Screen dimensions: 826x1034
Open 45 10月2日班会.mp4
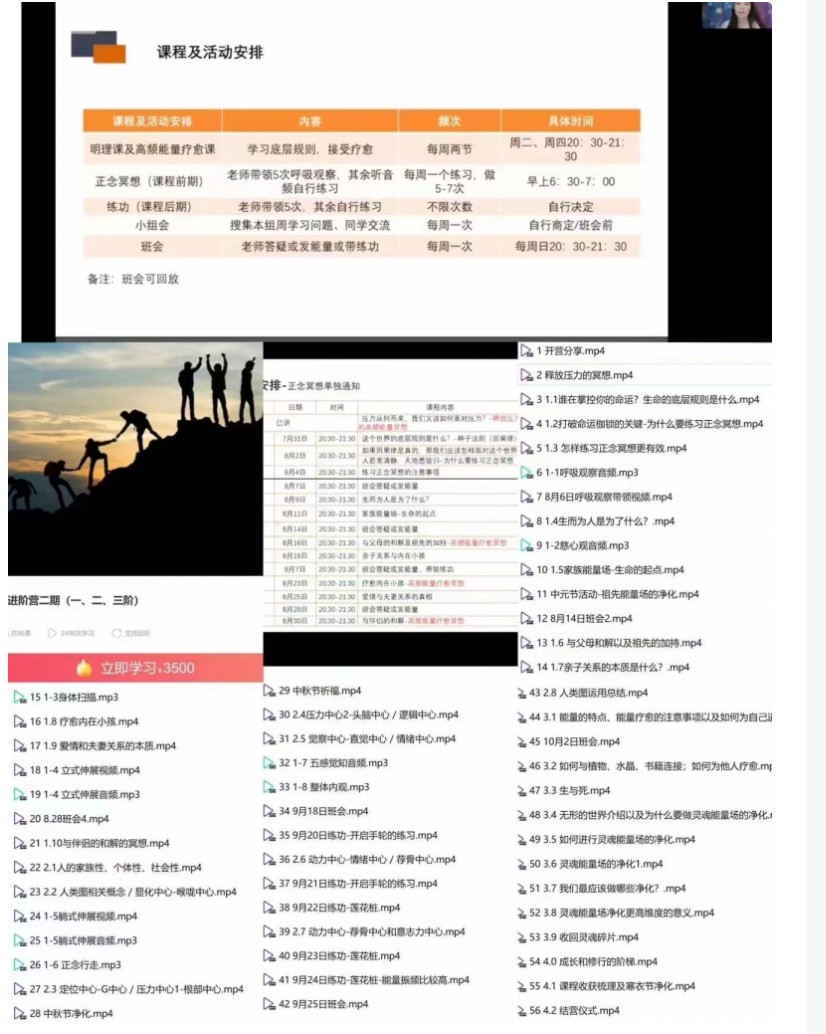point(574,742)
